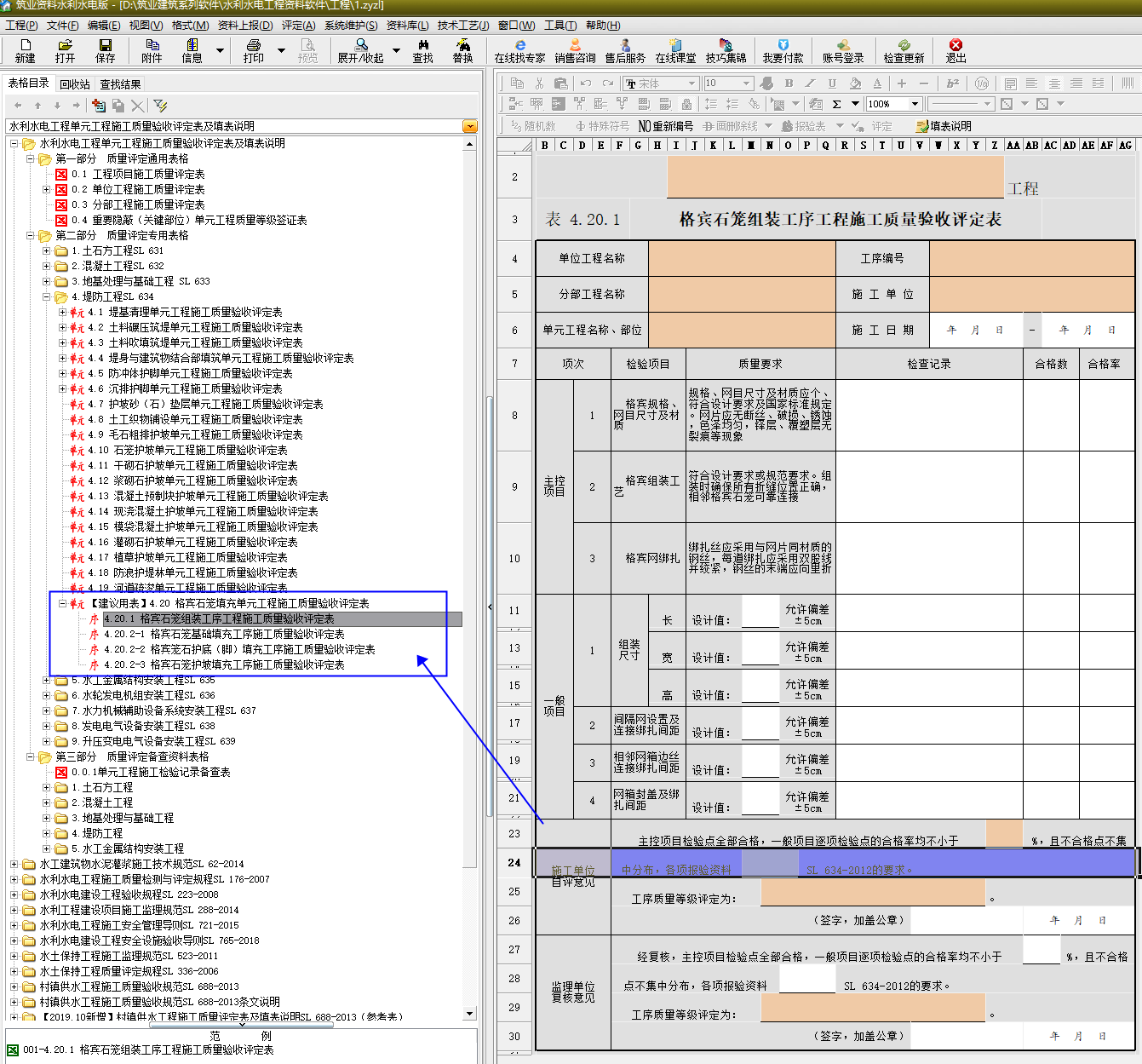Screen dimensions: 1142x1064
Task: Toggle italic I formatting
Action: 810,83
